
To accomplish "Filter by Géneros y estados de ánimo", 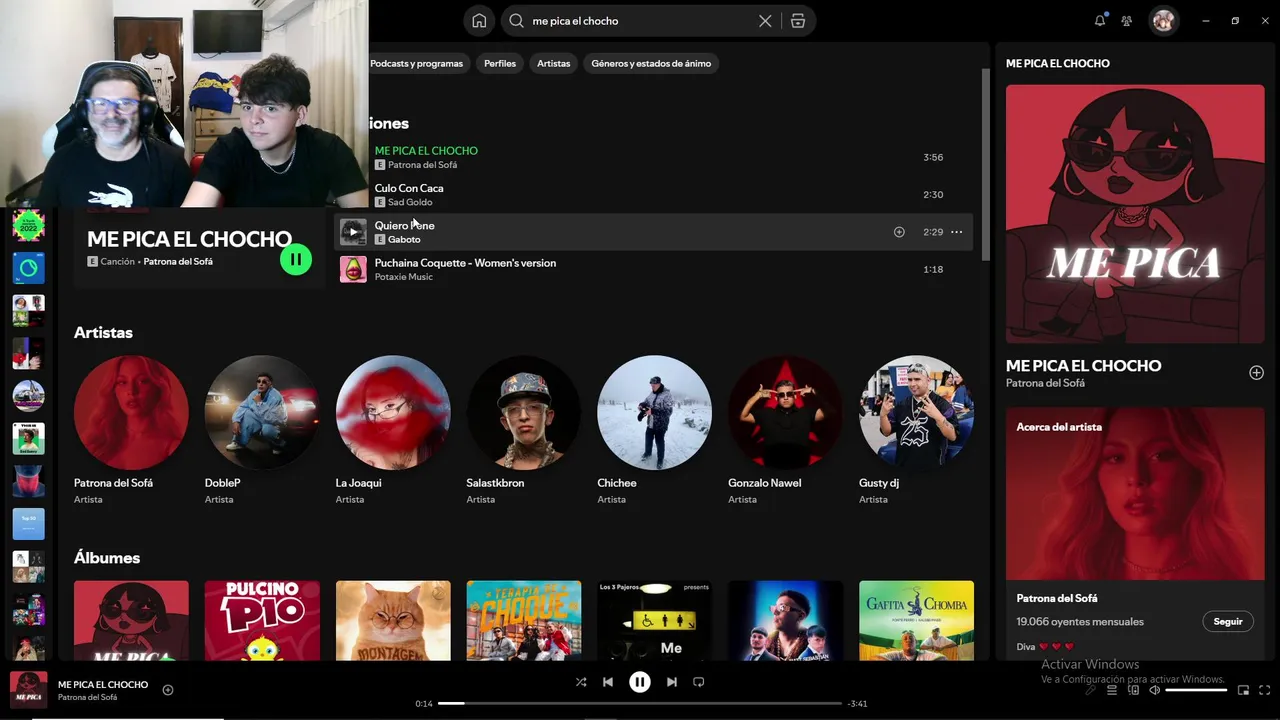I will (651, 63).
